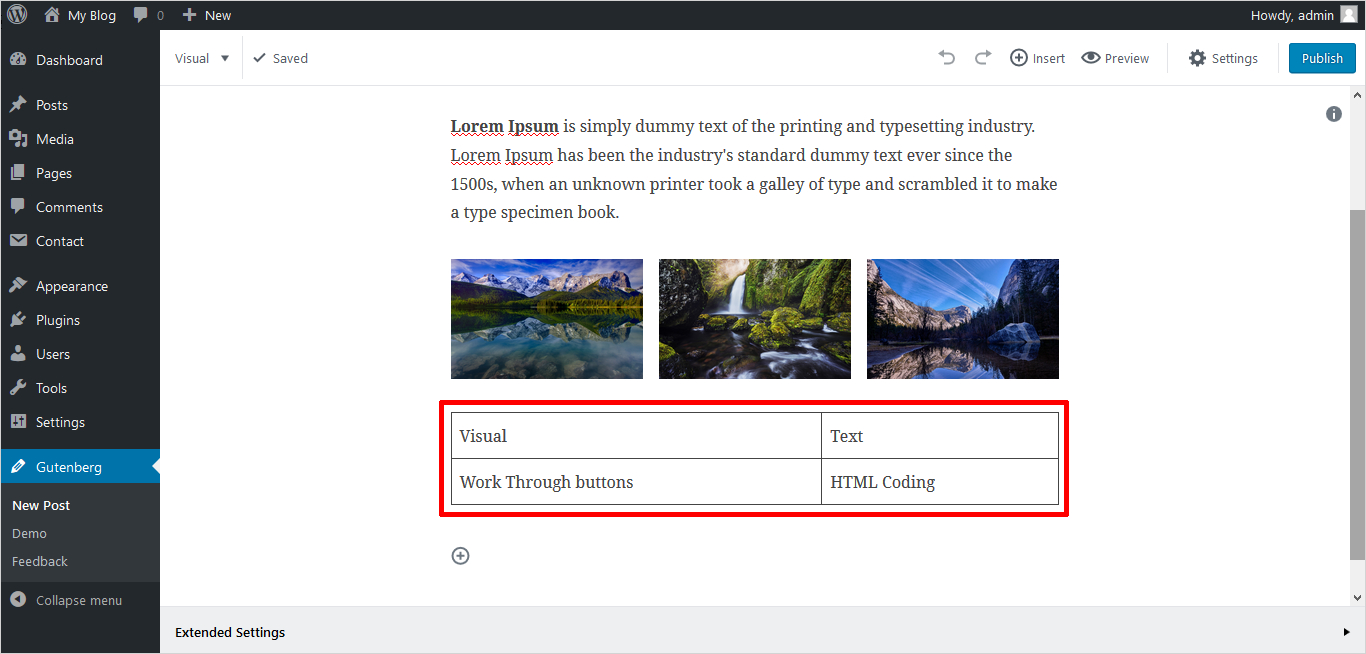
Task: Open the Visual editor mode dropdown
Action: (x=202, y=58)
